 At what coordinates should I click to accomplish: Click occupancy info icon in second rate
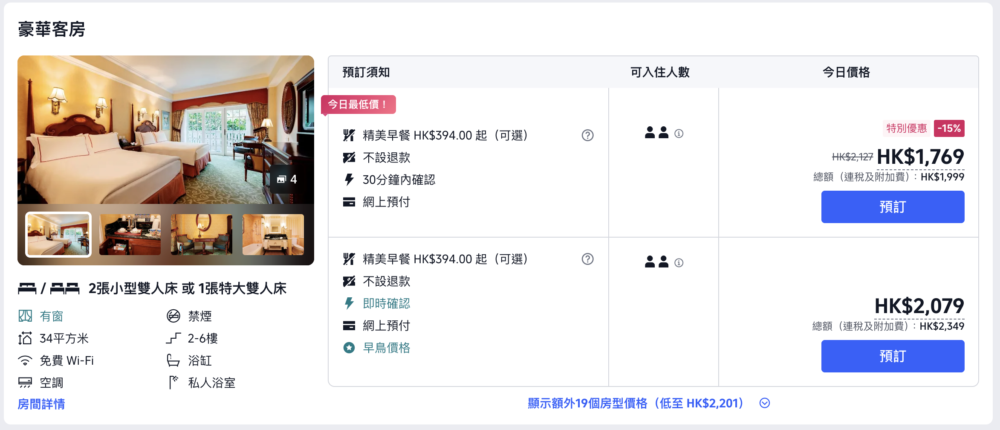point(679,263)
